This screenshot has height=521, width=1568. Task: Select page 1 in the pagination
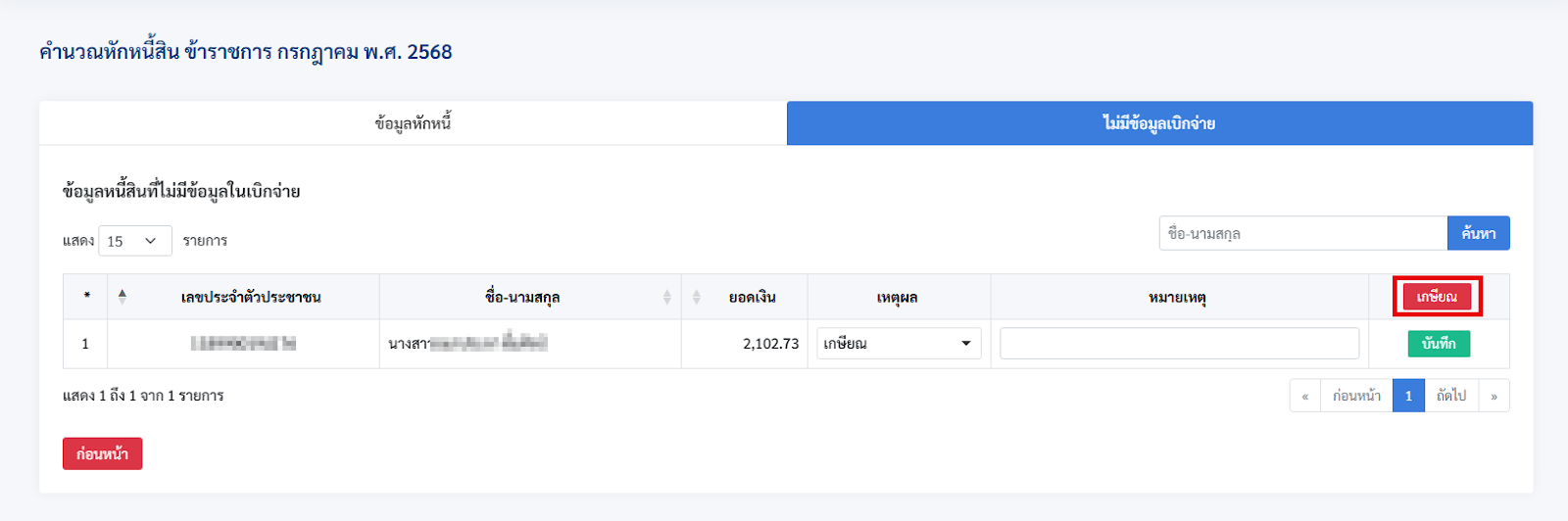coord(1408,396)
